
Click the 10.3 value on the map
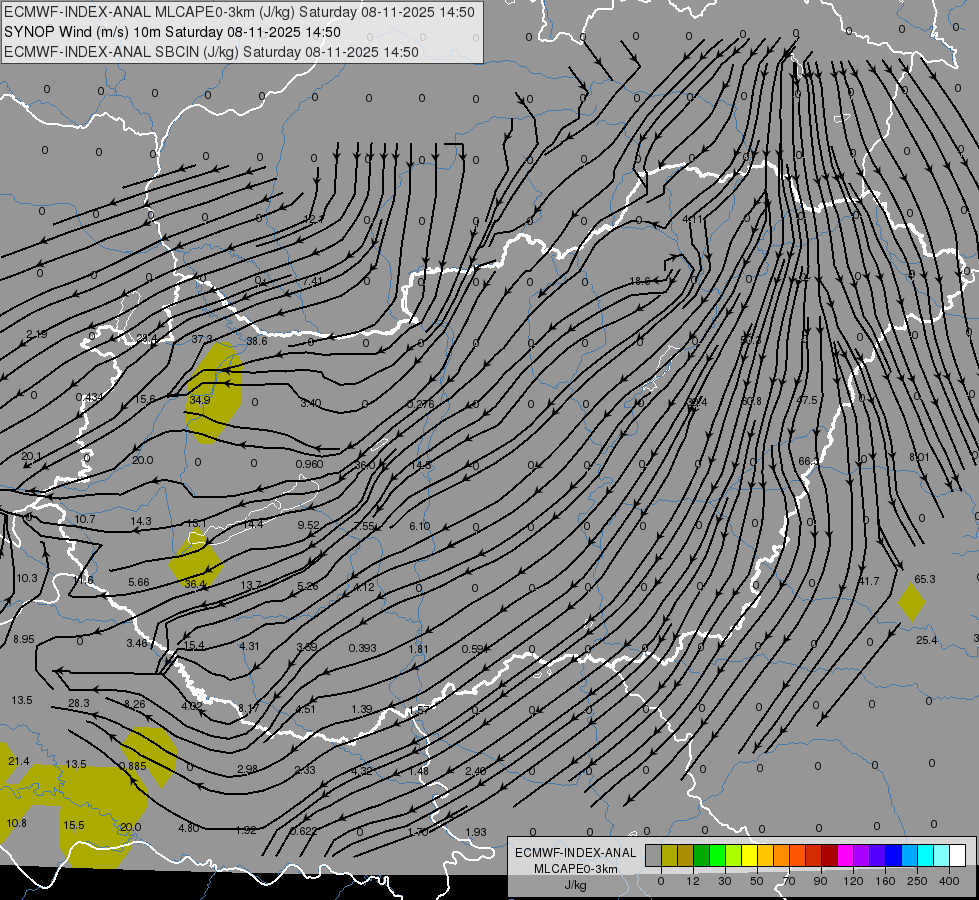27,578
